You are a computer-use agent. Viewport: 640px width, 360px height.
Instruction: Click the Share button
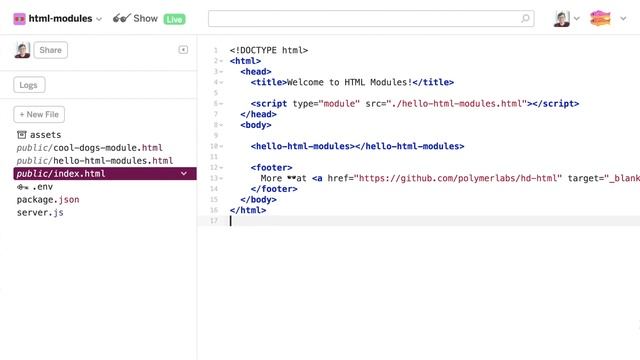51,50
